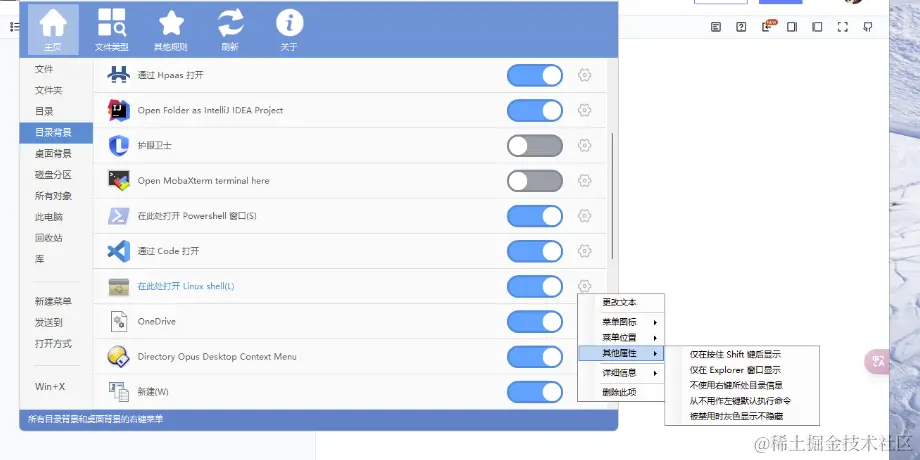Image resolution: width=920 pixels, height=460 pixels.
Task: Click the list vertical scrollbar thumb
Action: pos(613,196)
